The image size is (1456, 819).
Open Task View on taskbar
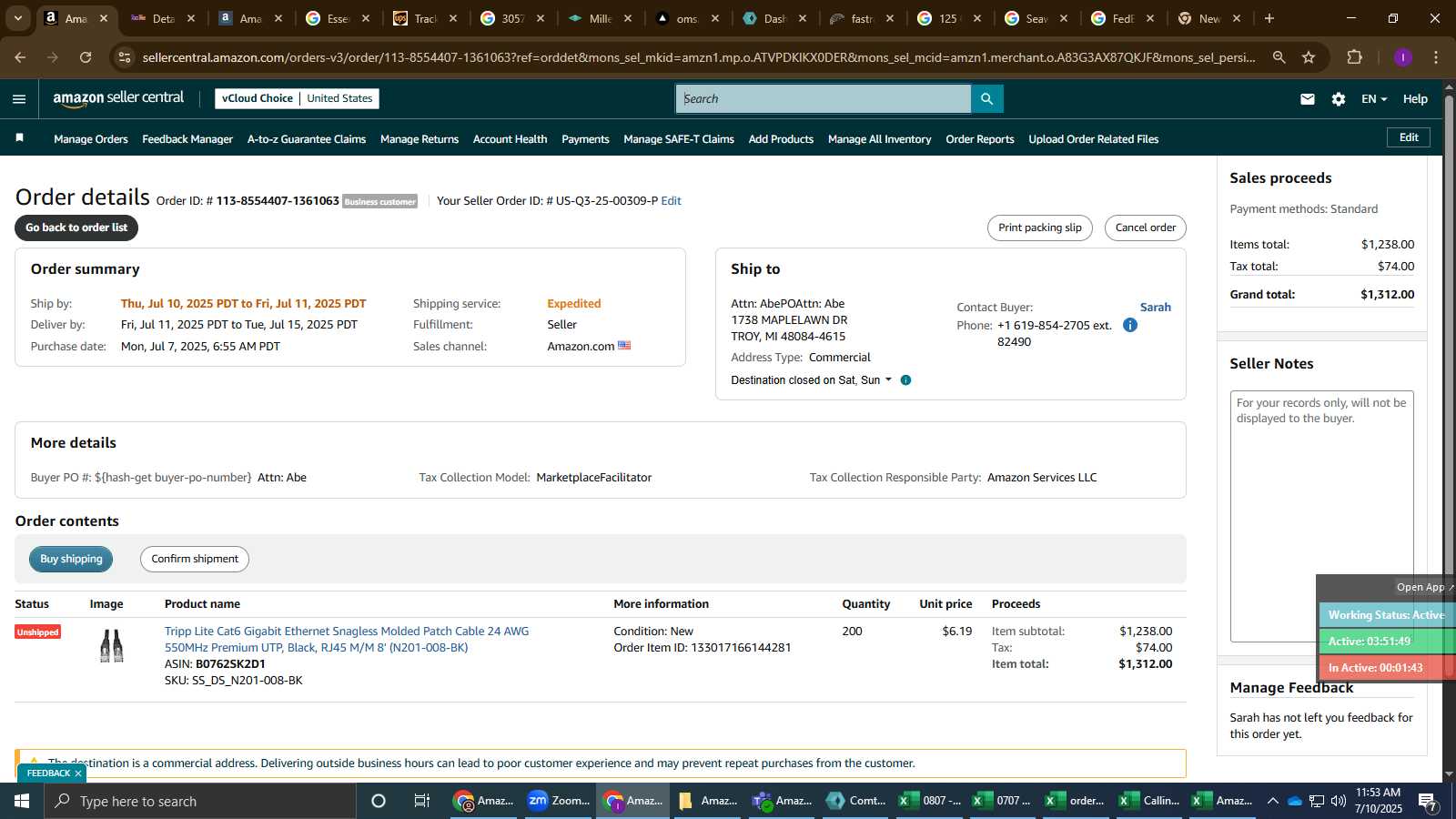coord(422,801)
